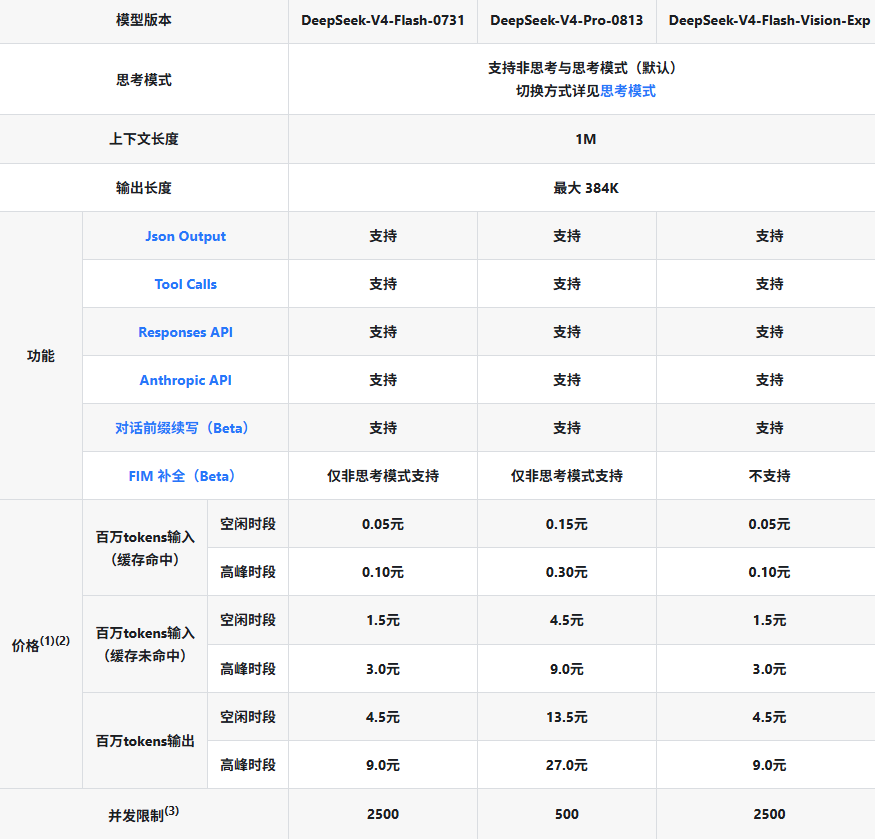Select the DeepSeek-V4-Flash-0731 column header
This screenshot has height=839, width=875.
(x=383, y=21)
